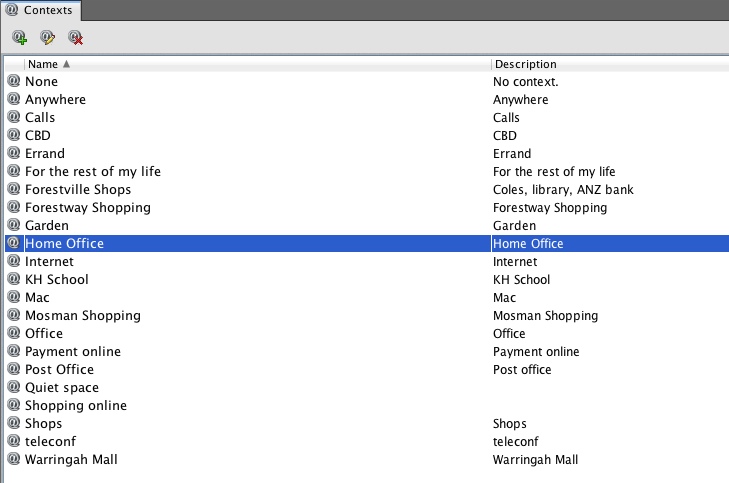Click the @ icon next to Quiet space
Viewport: 729px width, 483px height.
point(14,388)
